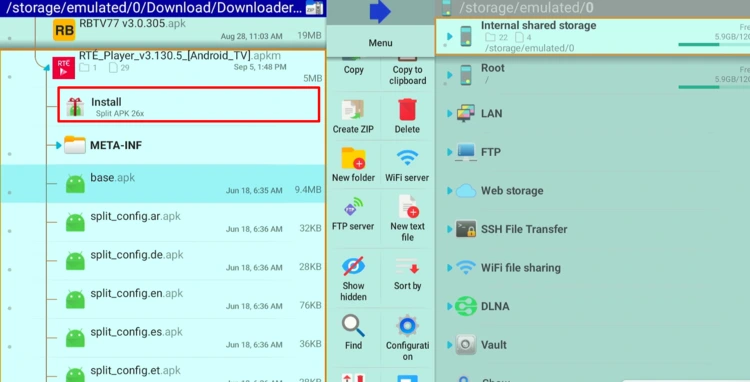Viewport: 750px width, 382px height.
Task: Select LAN label
Action: (491, 113)
